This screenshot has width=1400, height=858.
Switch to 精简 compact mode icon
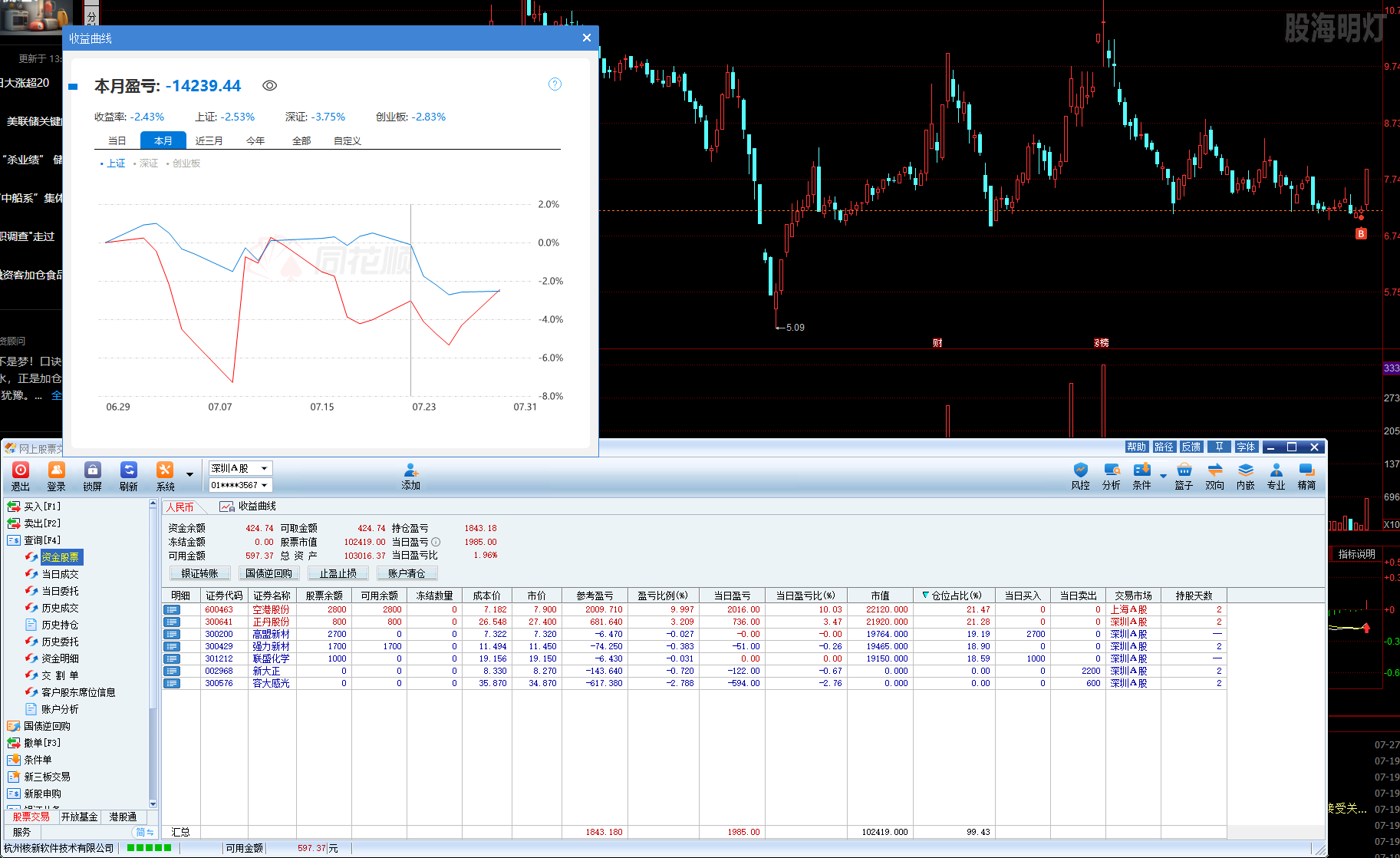pyautogui.click(x=1307, y=477)
